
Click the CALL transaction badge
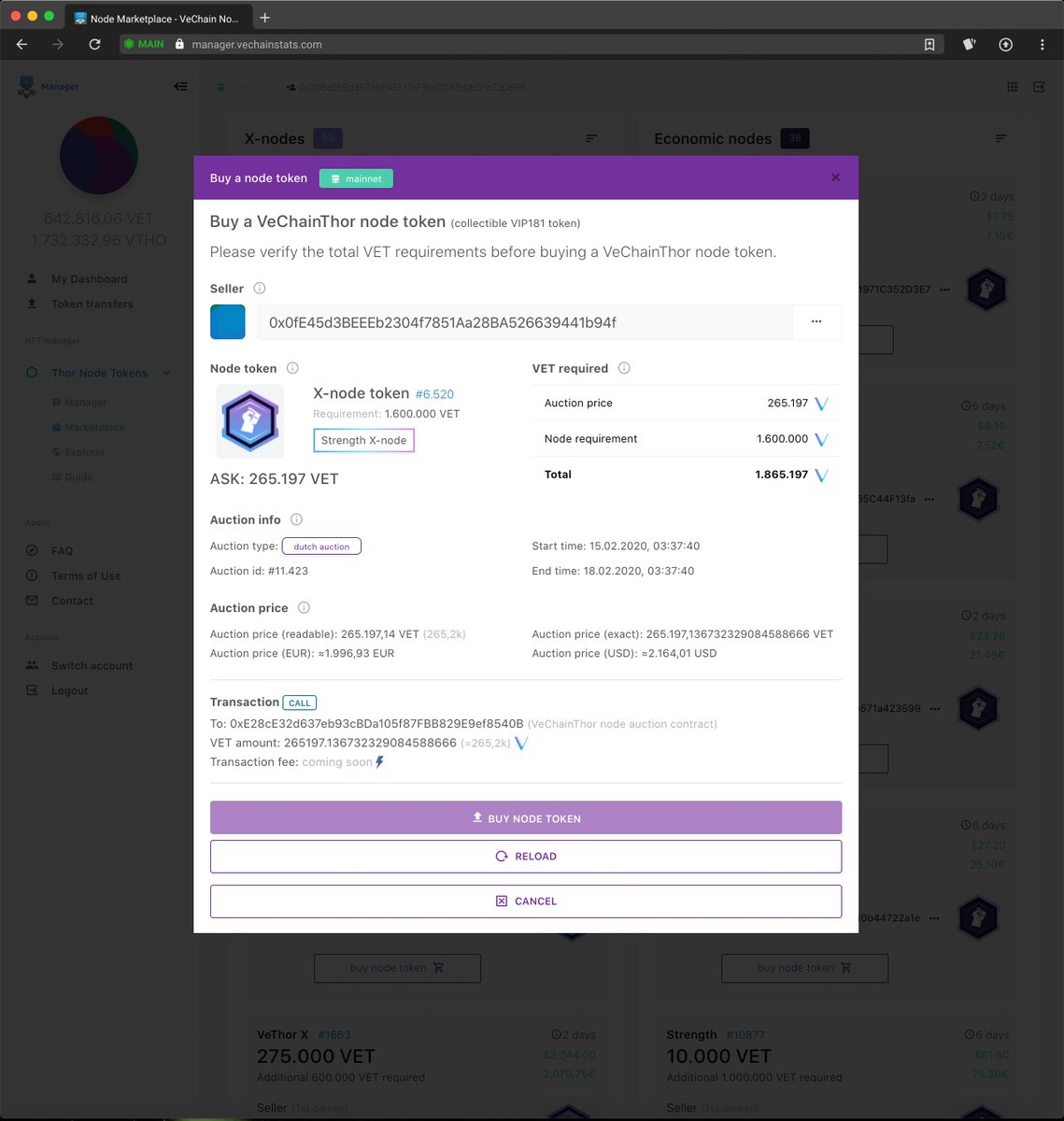point(300,702)
